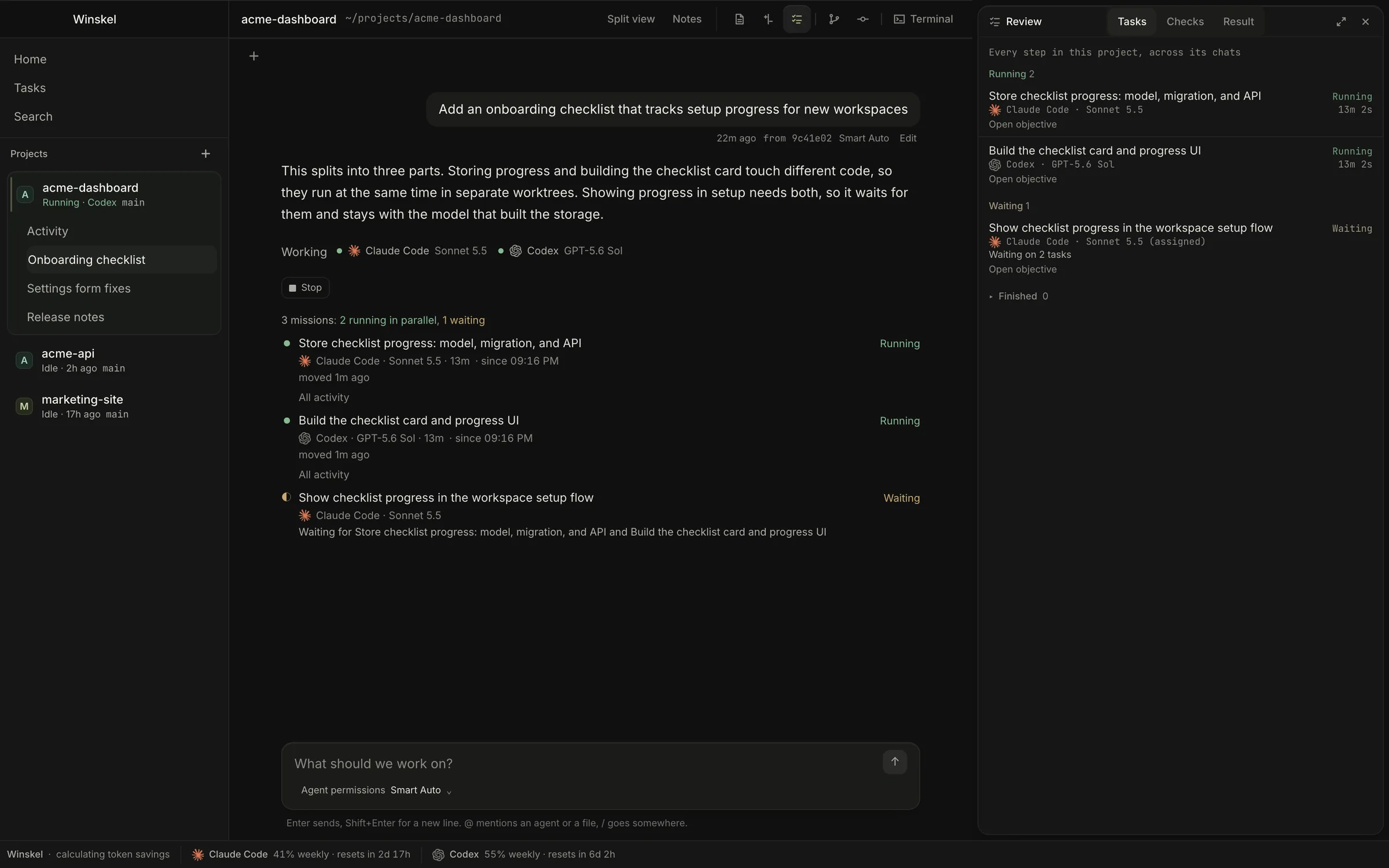Toggle the review checklist panel icon
1389x868 pixels.
(x=797, y=19)
